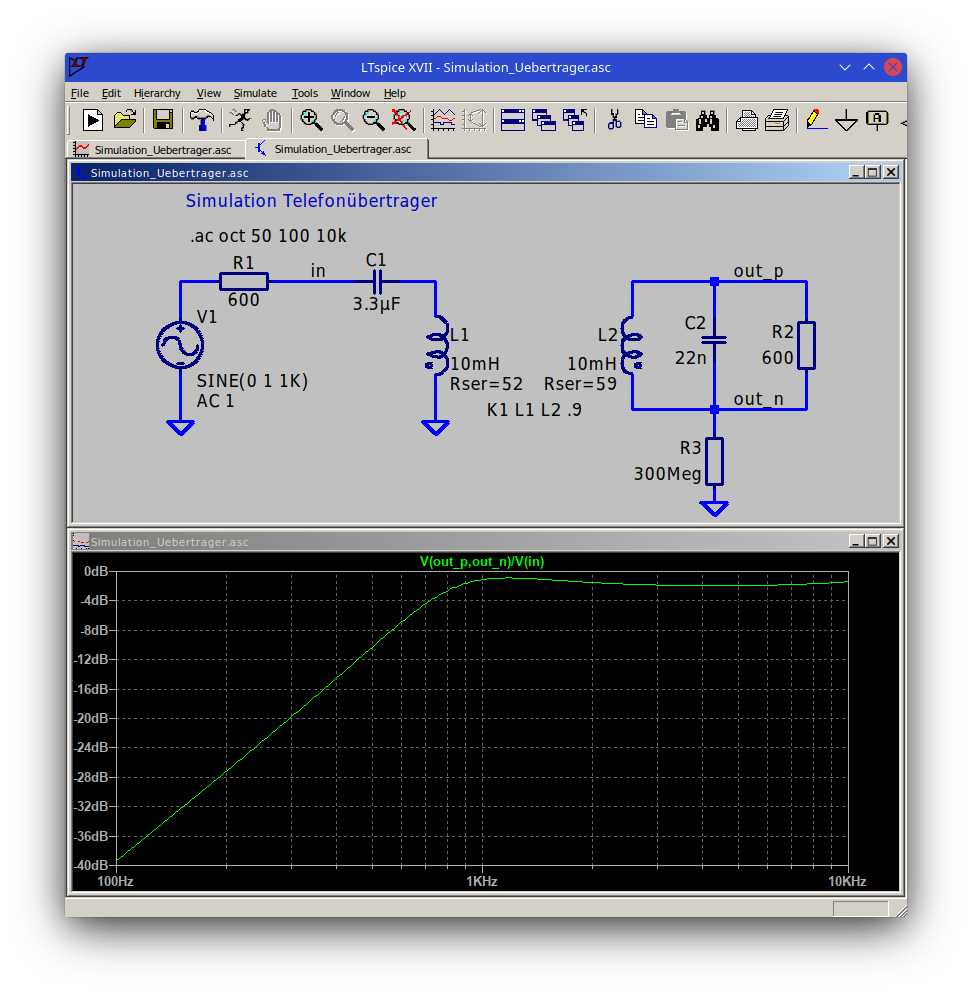Click the Pick Visible Traces waveform icon
Image resolution: width=972 pixels, height=994 pixels.
(443, 120)
